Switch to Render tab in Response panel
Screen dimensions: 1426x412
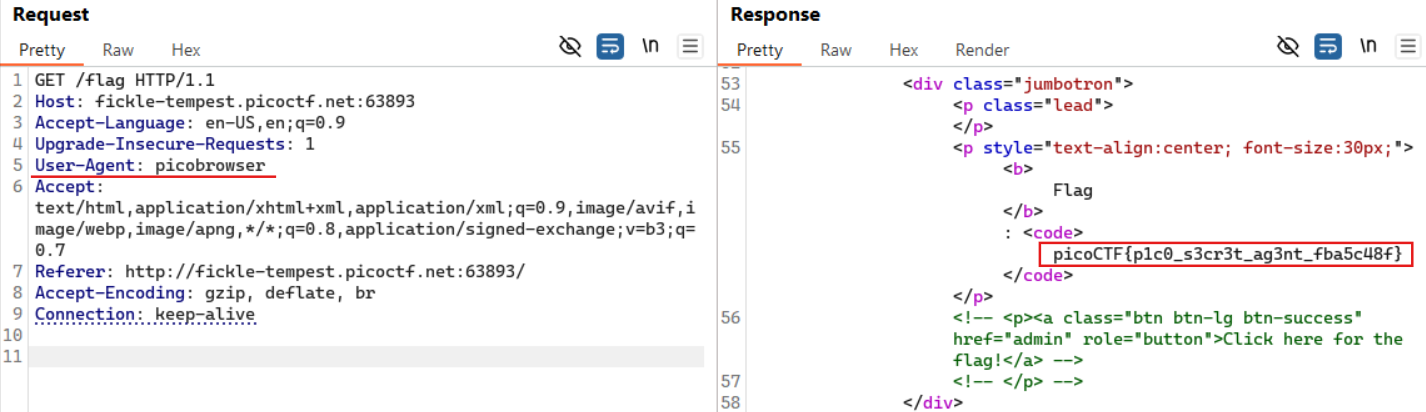(x=982, y=50)
